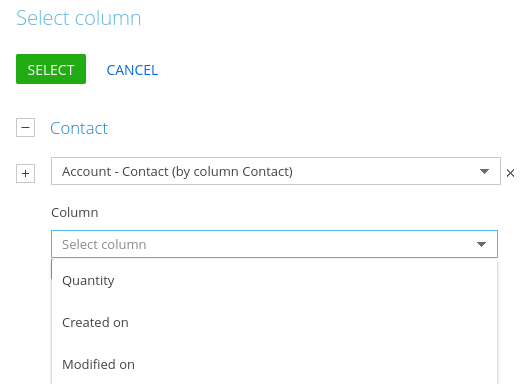Screen dimensions: 525x384
Task: Expand the Account - Contact row plus icon
Action: point(25,173)
